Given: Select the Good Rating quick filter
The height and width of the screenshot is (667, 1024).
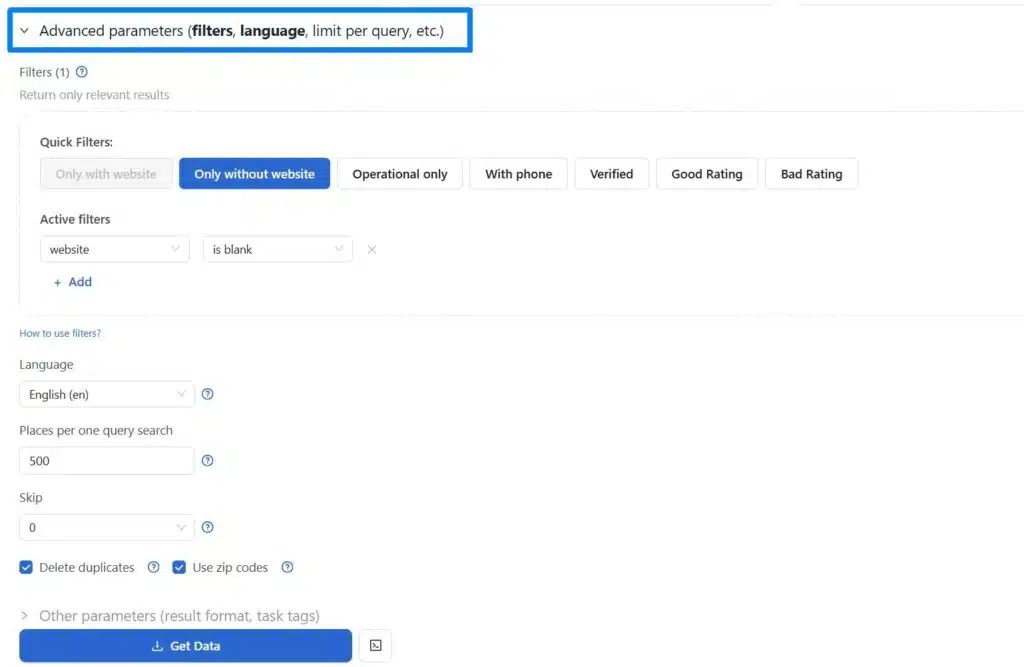Looking at the screenshot, I should (707, 173).
